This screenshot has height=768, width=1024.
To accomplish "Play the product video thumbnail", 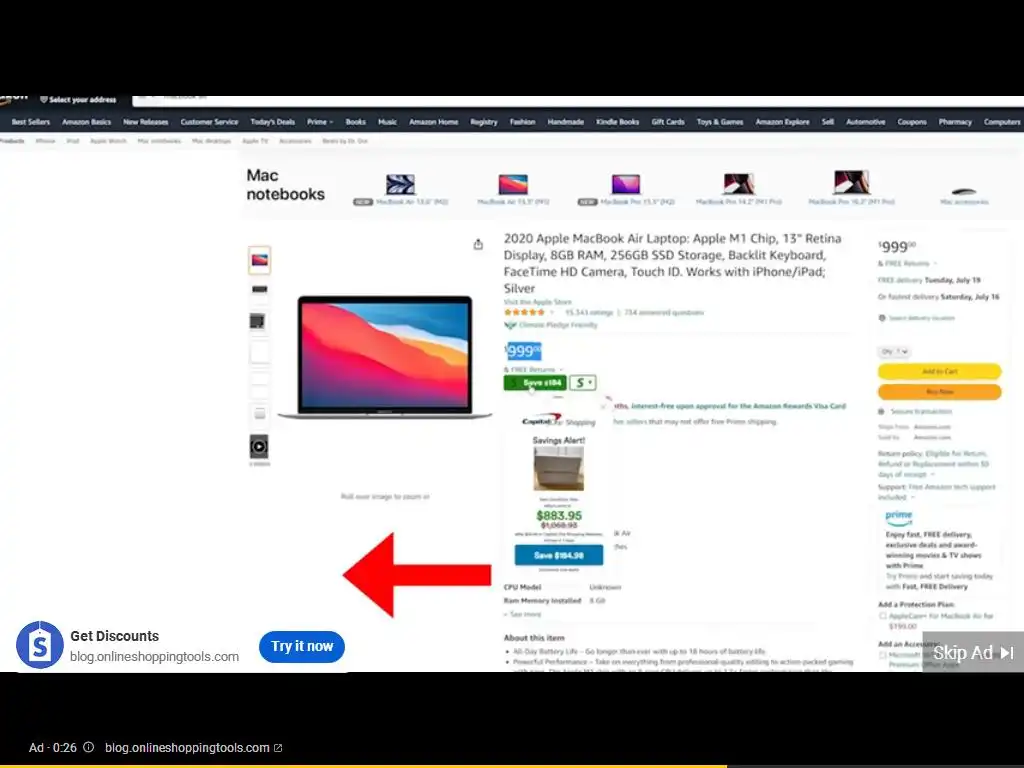I will pos(259,447).
